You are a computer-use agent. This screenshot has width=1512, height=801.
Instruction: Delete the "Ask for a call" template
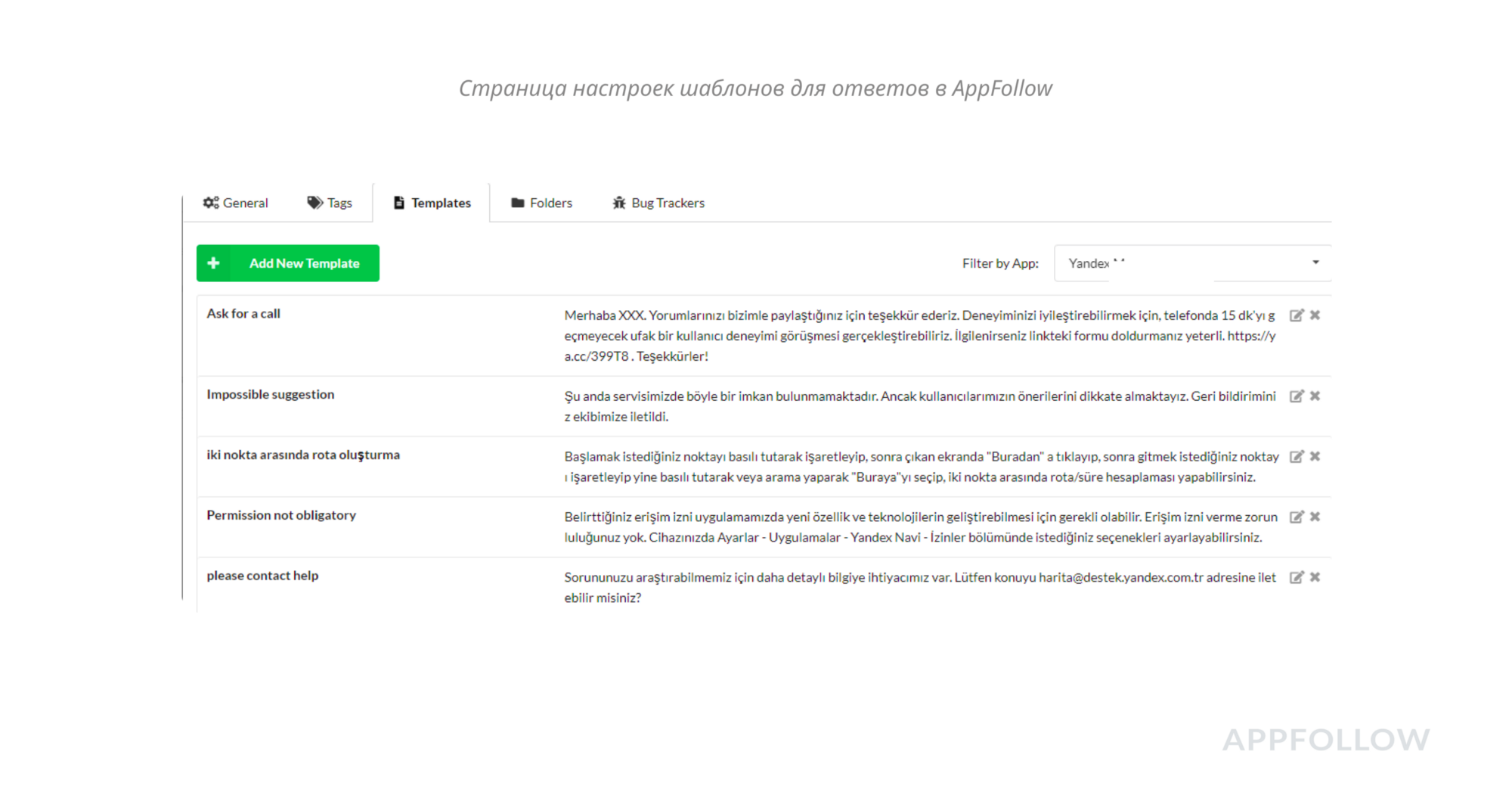tap(1315, 315)
